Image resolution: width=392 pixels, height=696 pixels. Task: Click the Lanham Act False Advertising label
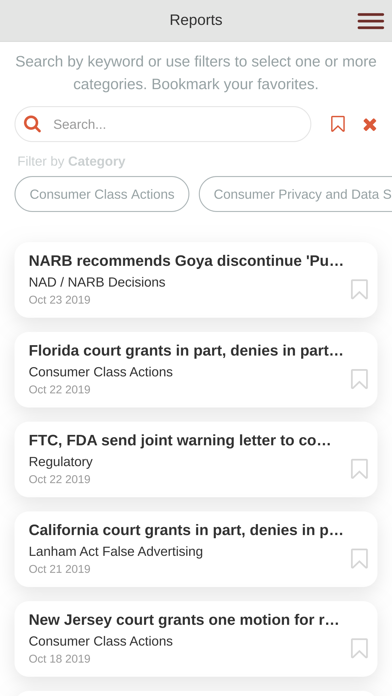coord(115,551)
